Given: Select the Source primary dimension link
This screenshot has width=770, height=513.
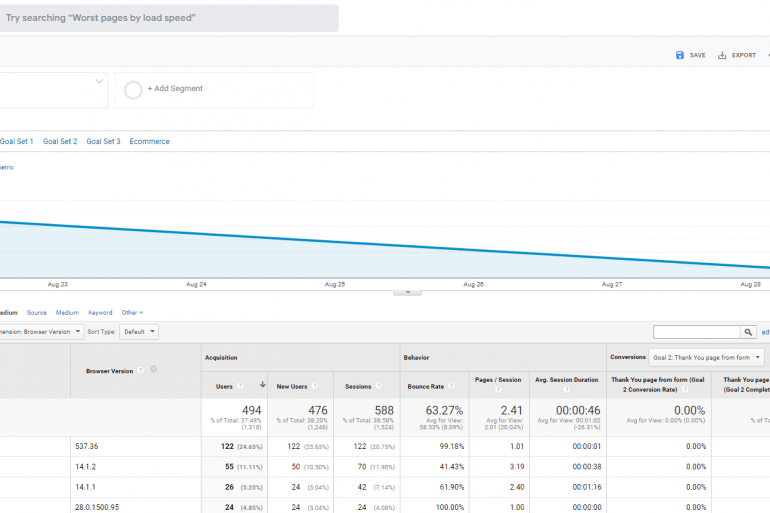Looking at the screenshot, I should coord(37,313).
